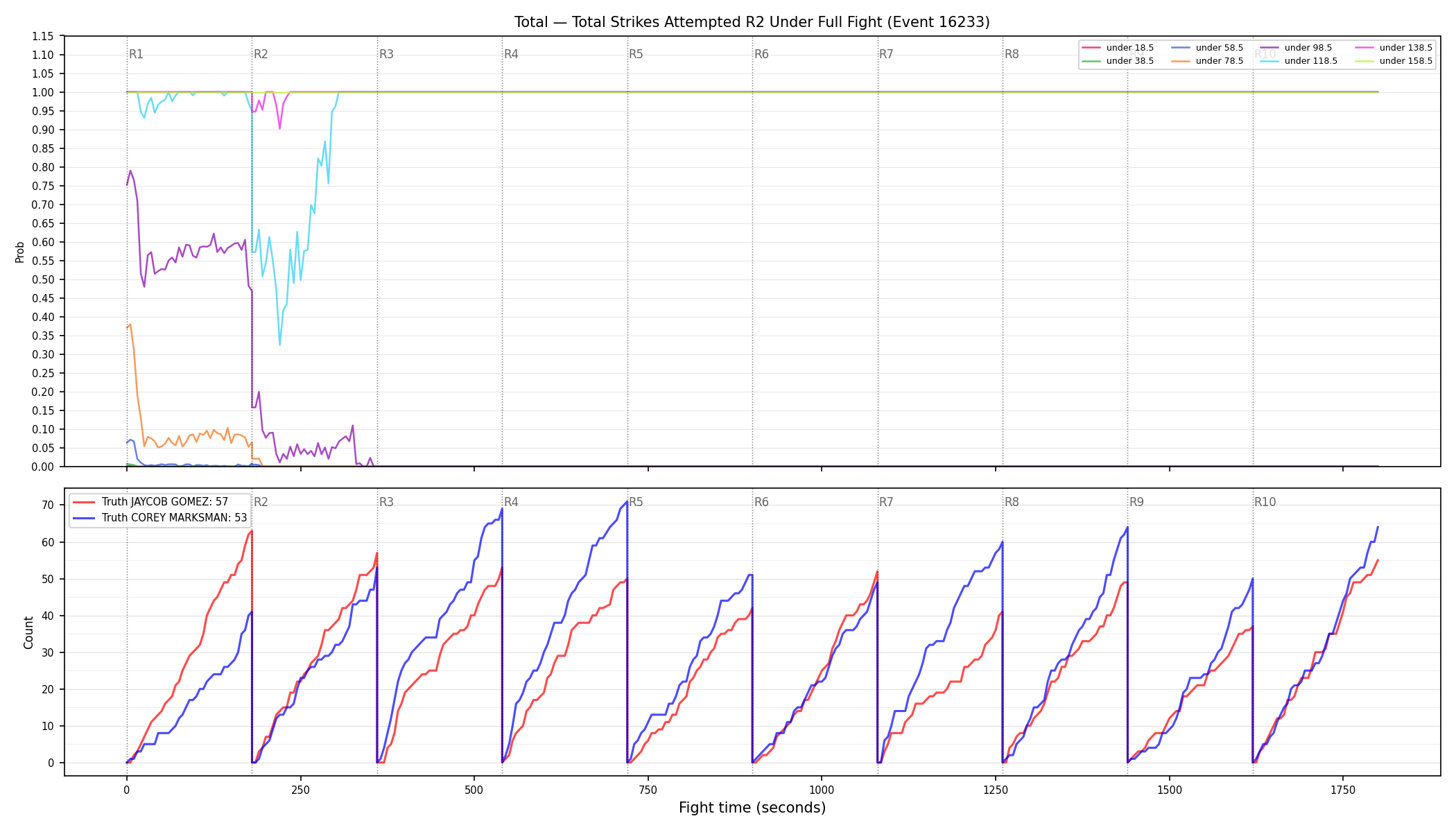Viewport: 1456px width, 832px height.
Task: Click the R3 round marker in count chart
Action: (x=386, y=502)
